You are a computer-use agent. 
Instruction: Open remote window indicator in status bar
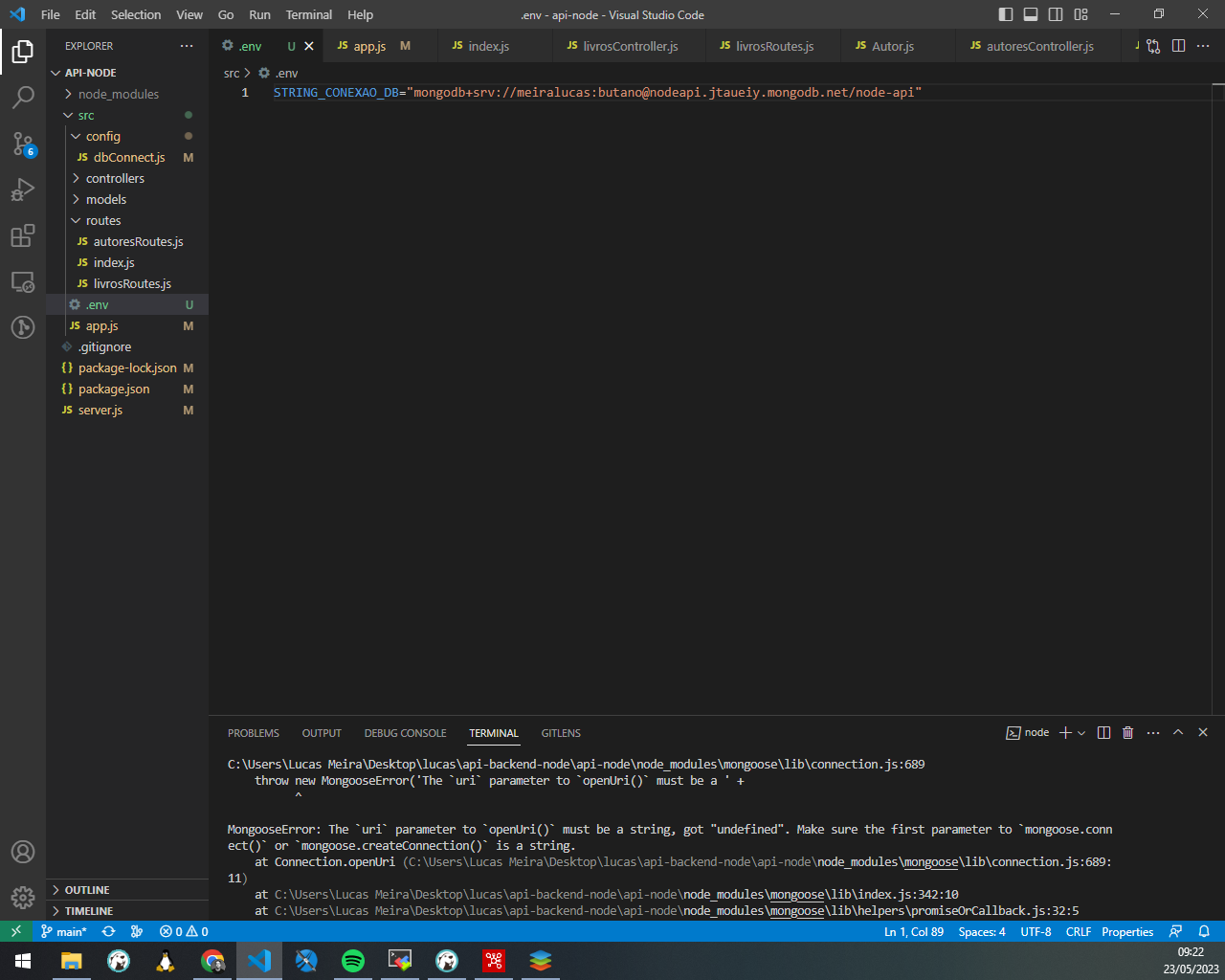[x=16, y=931]
